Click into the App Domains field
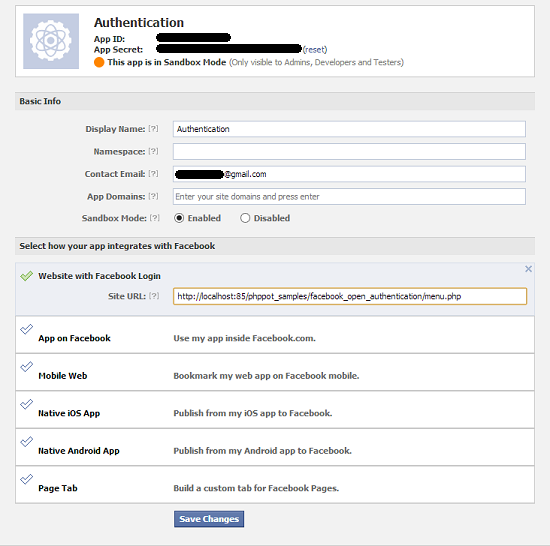 [349, 196]
